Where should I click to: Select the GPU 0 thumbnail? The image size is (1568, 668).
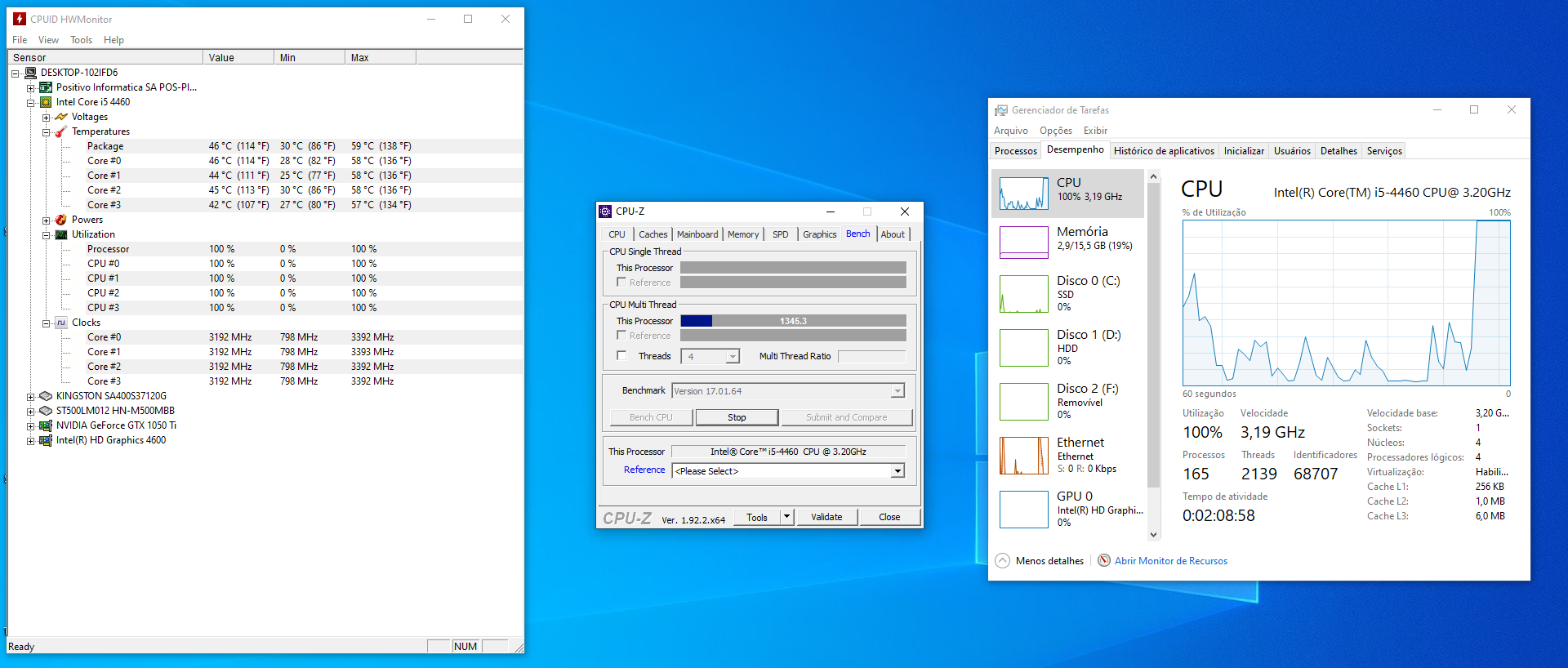[x=1024, y=510]
